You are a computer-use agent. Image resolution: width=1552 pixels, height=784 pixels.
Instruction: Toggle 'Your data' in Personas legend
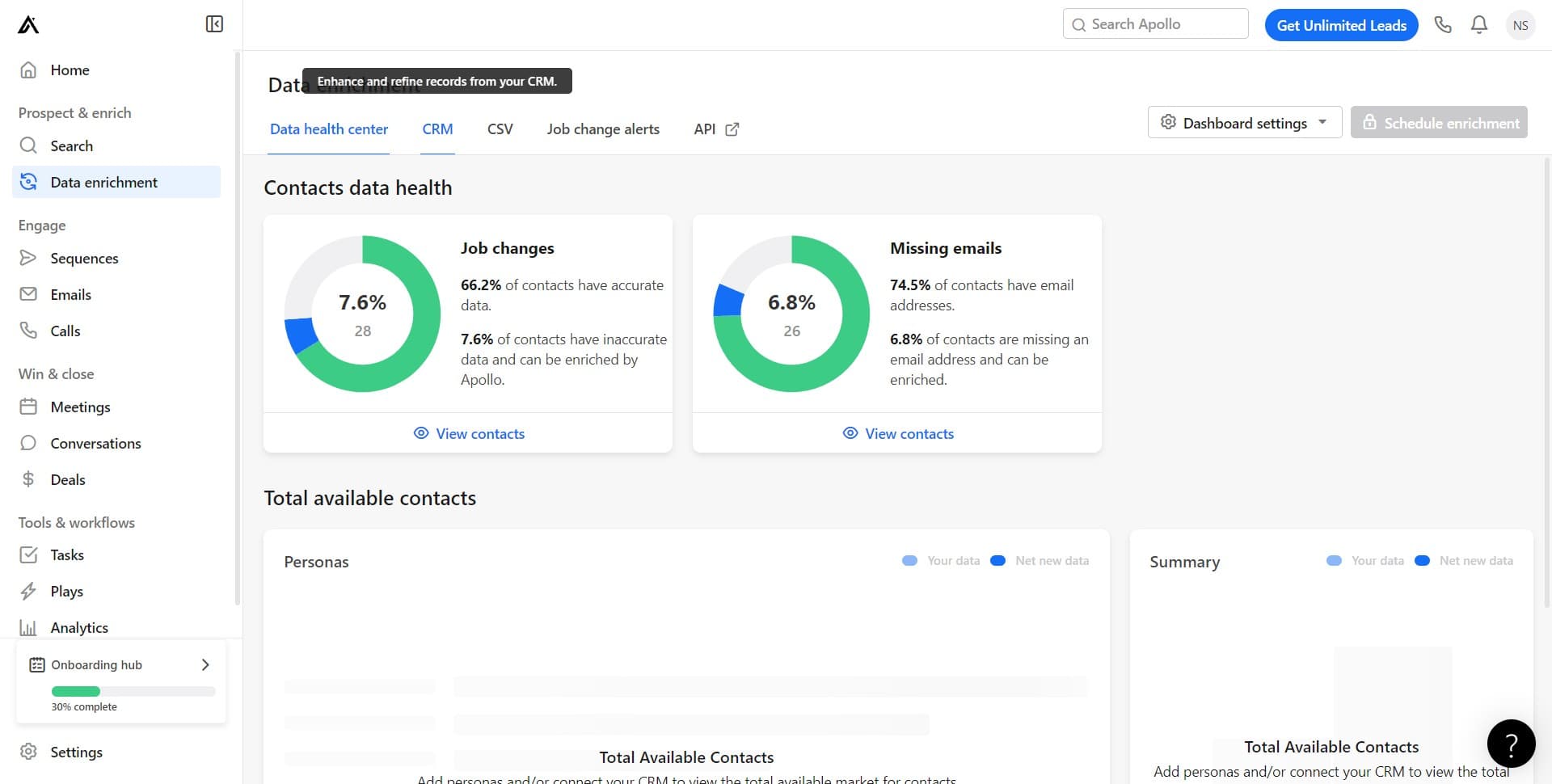click(941, 560)
